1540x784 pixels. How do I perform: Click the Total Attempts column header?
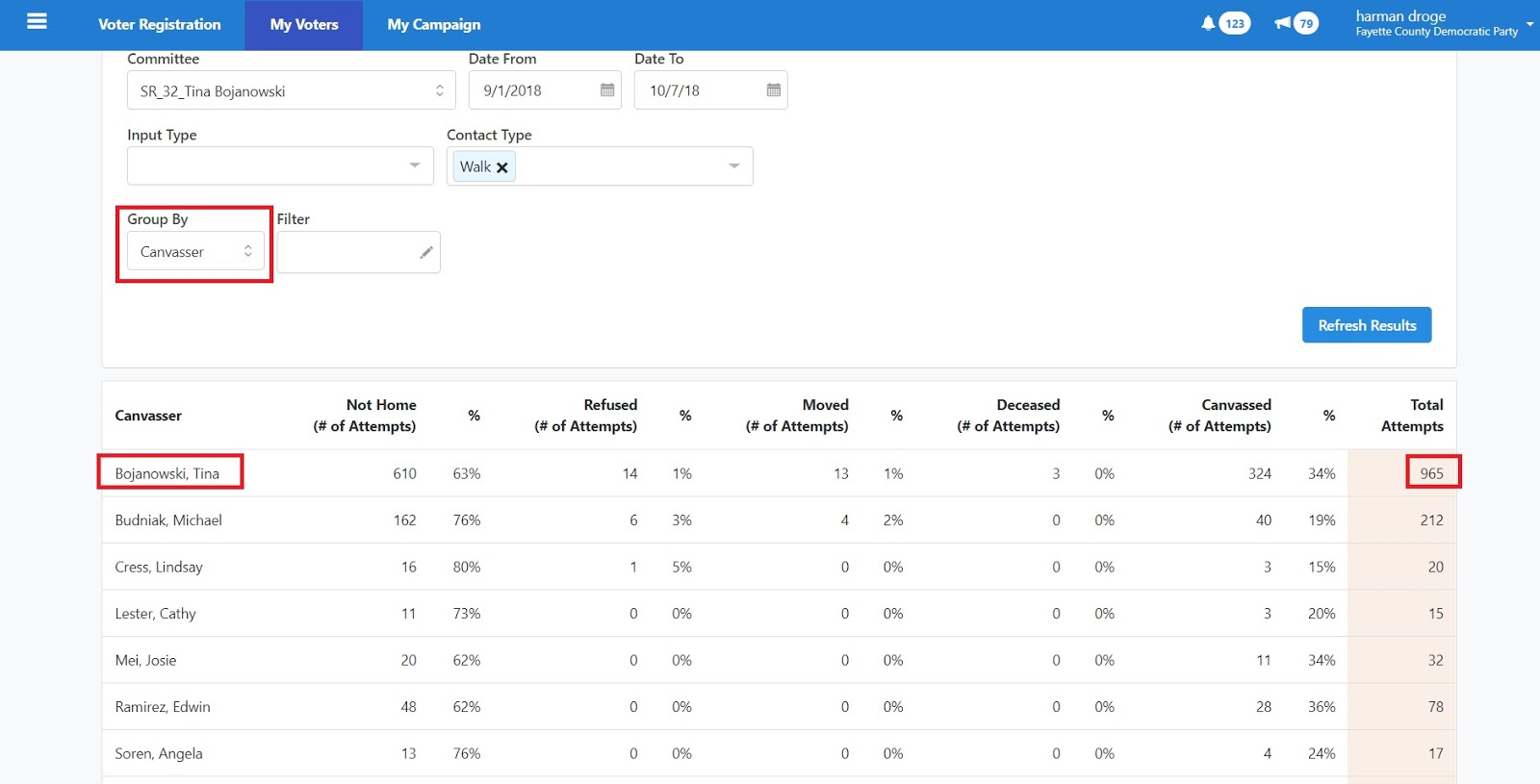pos(1412,416)
